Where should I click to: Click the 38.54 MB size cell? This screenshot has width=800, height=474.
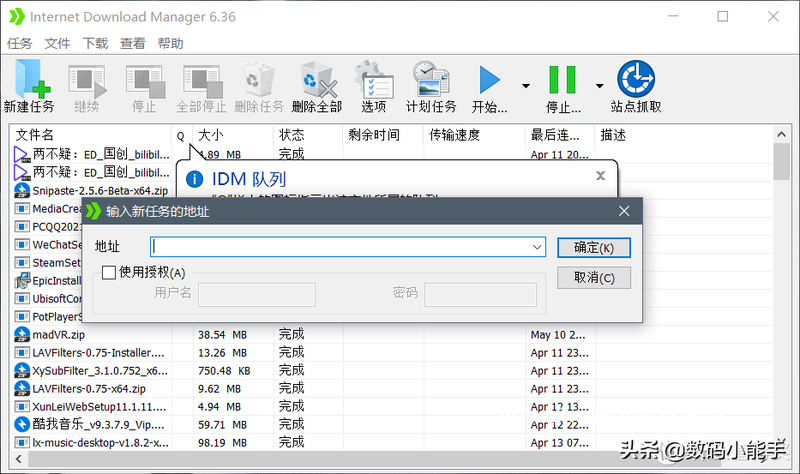point(222,335)
